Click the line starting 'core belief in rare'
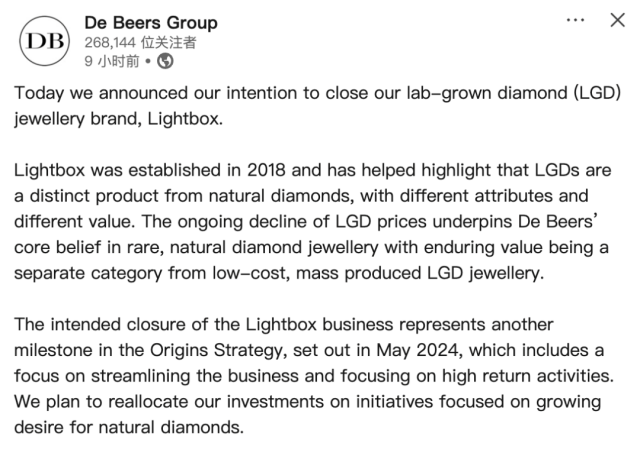 311,247
